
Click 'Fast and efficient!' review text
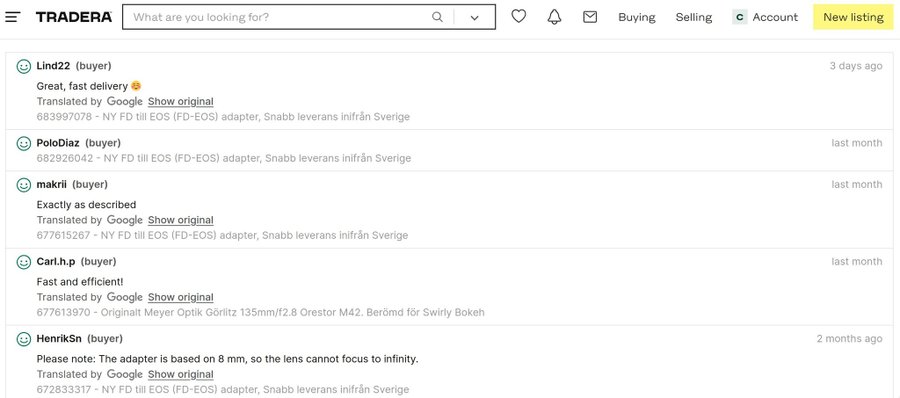pyautogui.click(x=80, y=282)
